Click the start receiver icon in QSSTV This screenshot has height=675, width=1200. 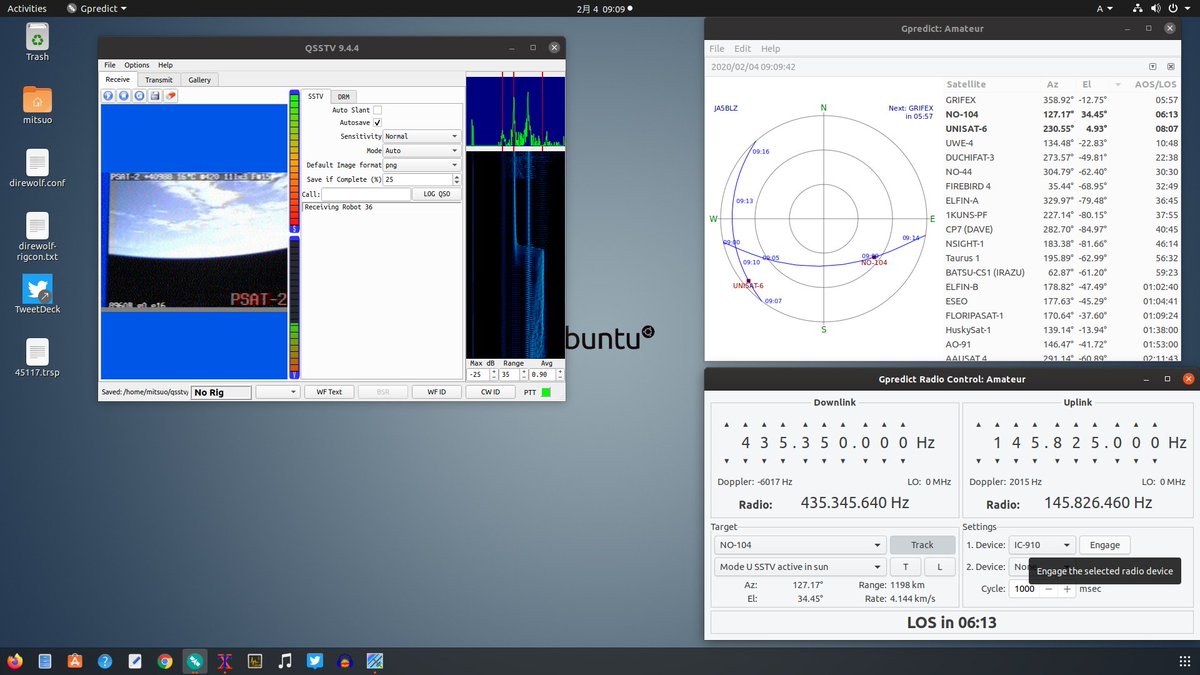click(x=109, y=96)
